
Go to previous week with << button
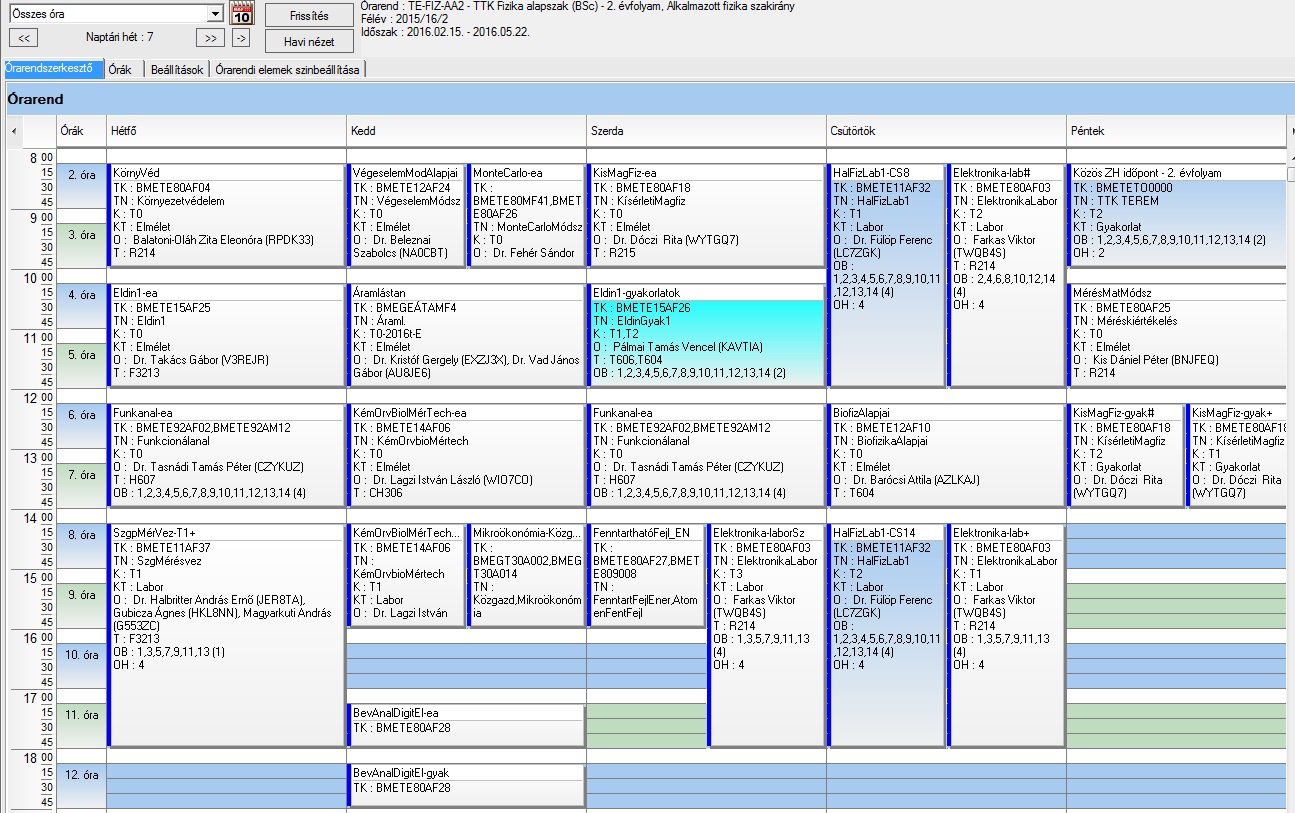click(x=23, y=38)
